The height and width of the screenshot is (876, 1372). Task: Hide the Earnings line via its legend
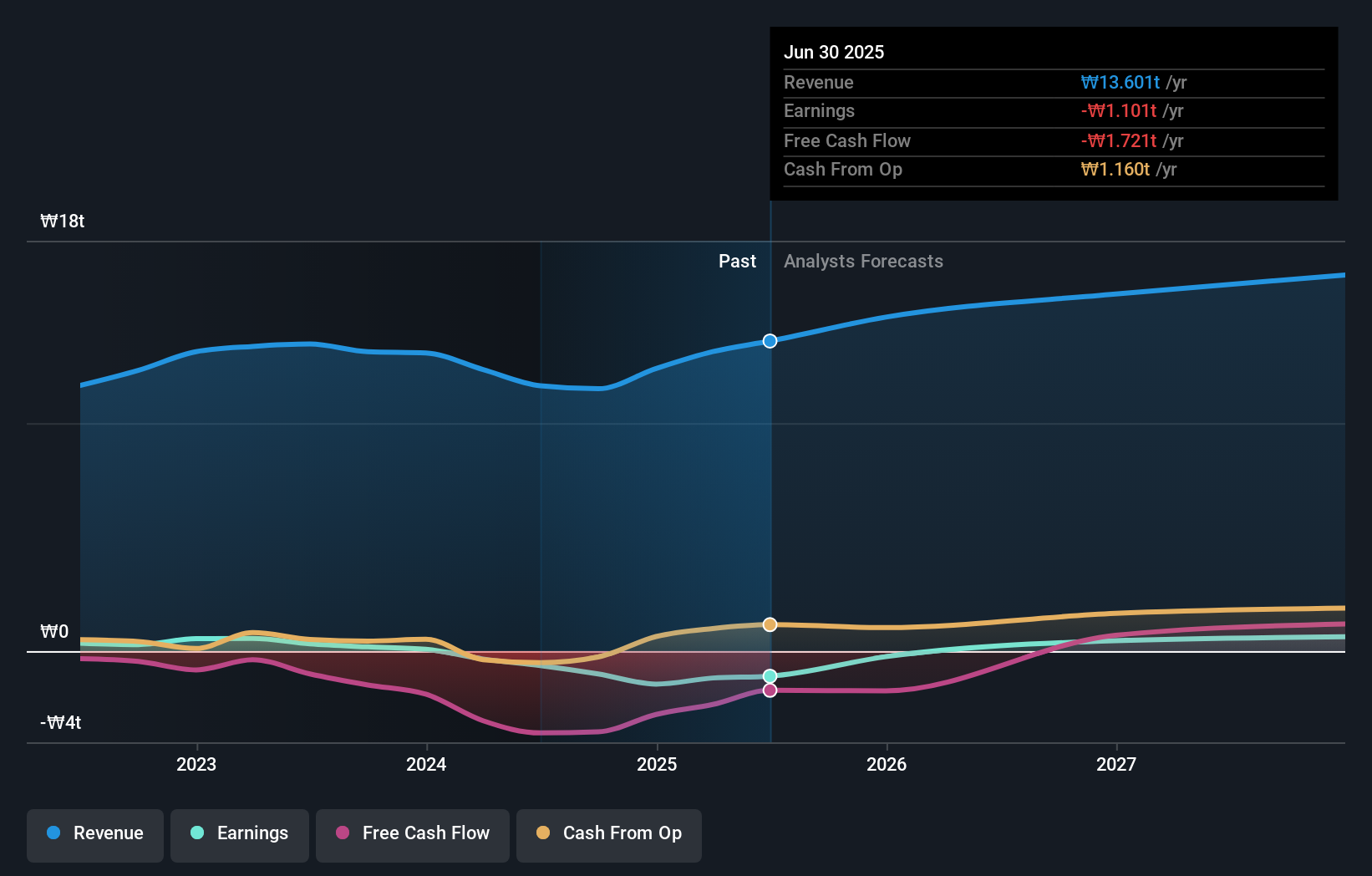coord(240,833)
